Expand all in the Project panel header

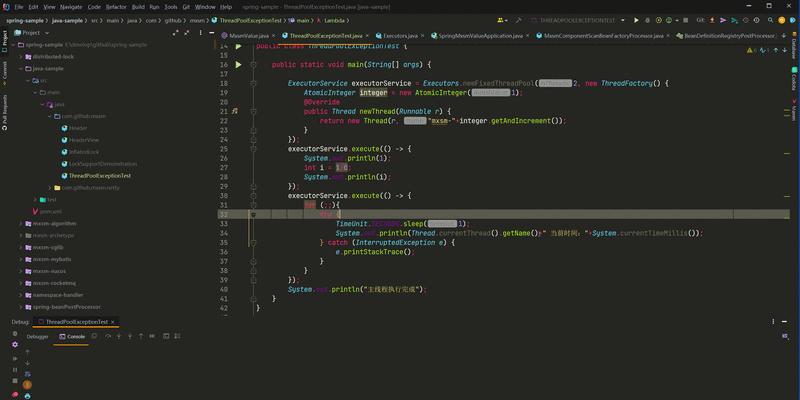pyautogui.click(x=176, y=32)
